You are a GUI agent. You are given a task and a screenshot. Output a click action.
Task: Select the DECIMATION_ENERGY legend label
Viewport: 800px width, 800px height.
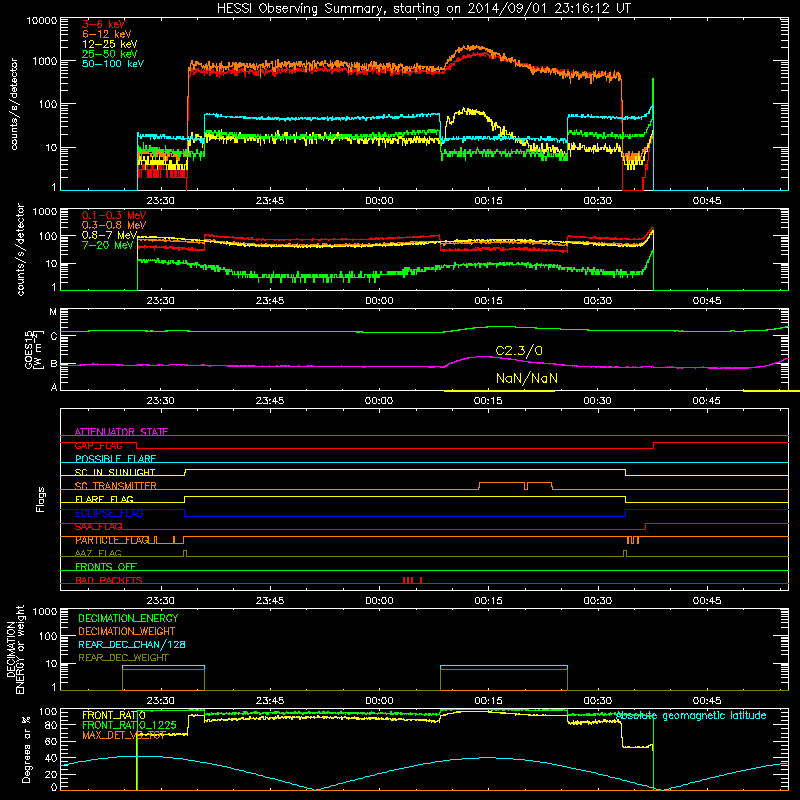[128, 618]
